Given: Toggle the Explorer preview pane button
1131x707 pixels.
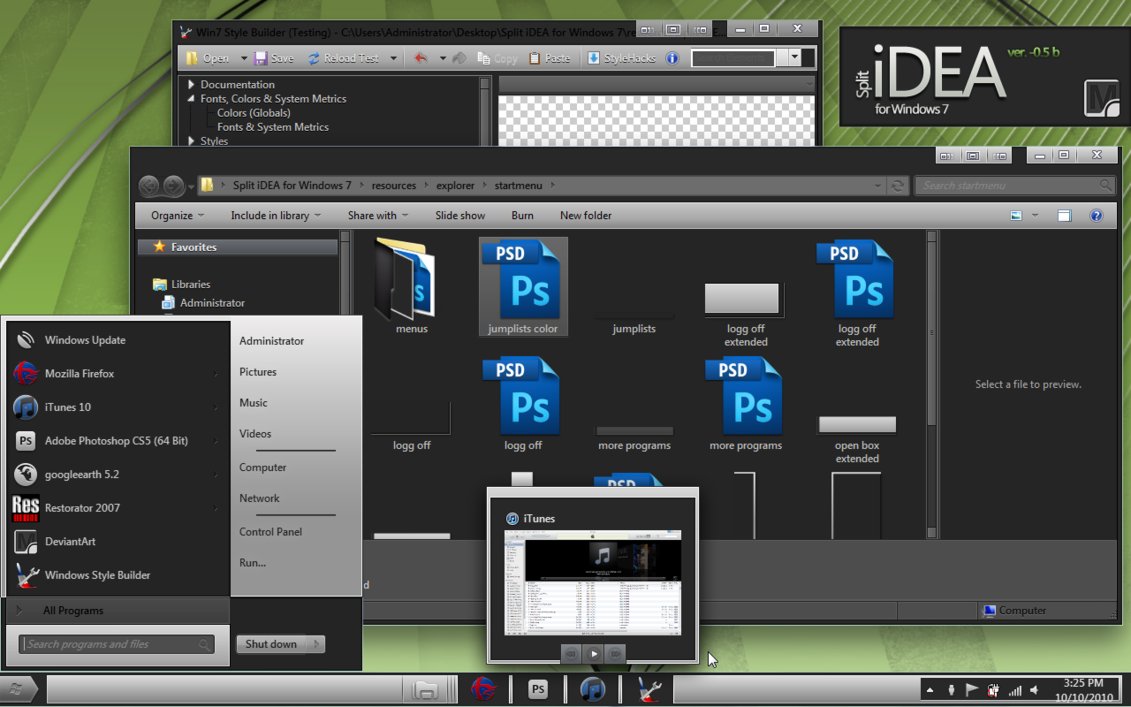Looking at the screenshot, I should 1064,216.
